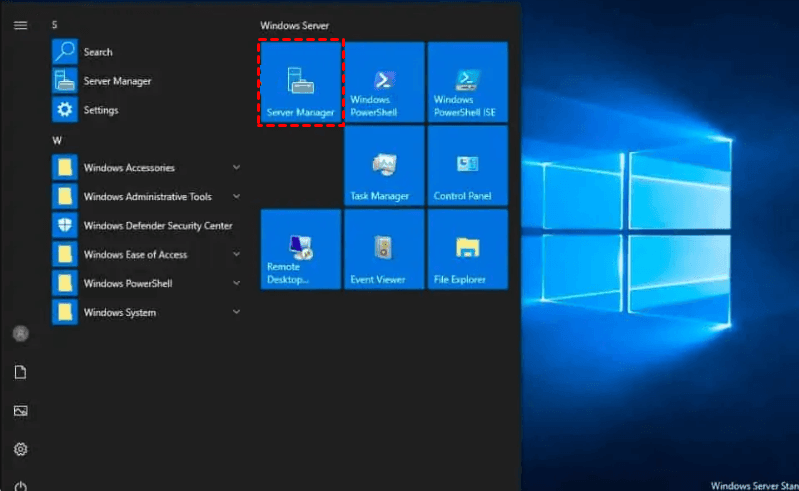The width and height of the screenshot is (799, 491).
Task: Expand the Windows Accessories chevron
Action: [236, 167]
